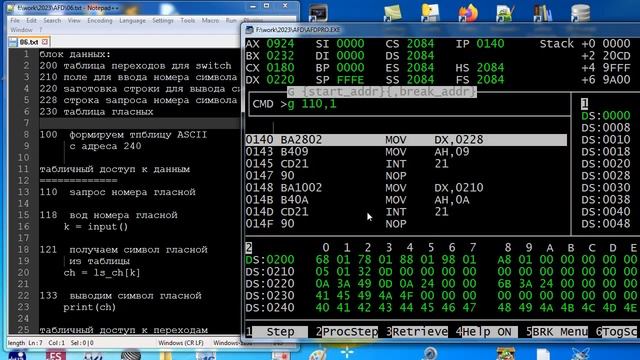Viewport: 640px width, 360px height.
Task: Click the BX register value 0232
Action: [x=280, y=56]
